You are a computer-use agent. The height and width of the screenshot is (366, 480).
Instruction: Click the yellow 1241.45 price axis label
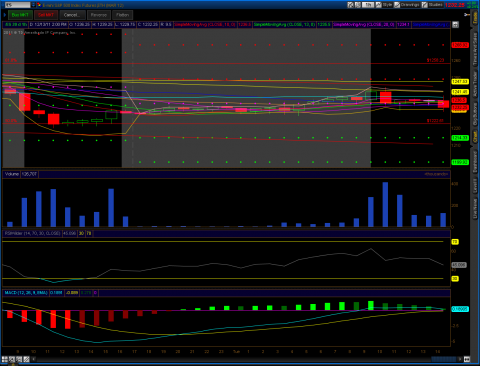(460, 92)
